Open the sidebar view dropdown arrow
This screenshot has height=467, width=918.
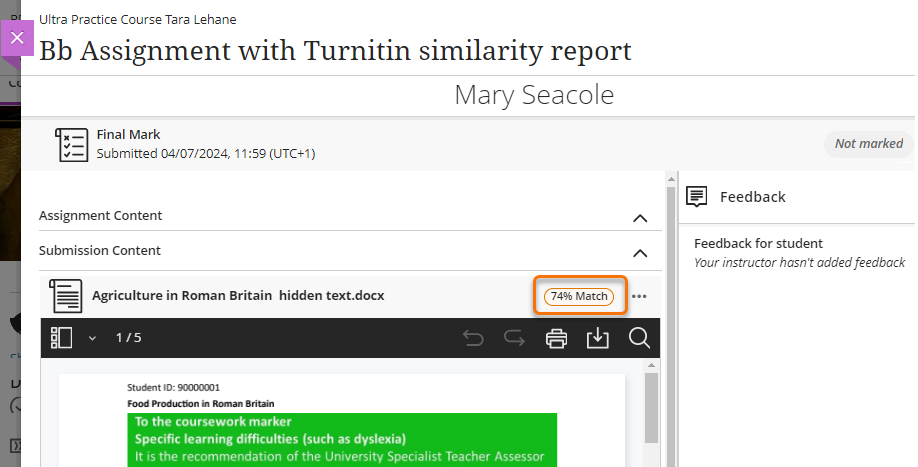tap(92, 338)
